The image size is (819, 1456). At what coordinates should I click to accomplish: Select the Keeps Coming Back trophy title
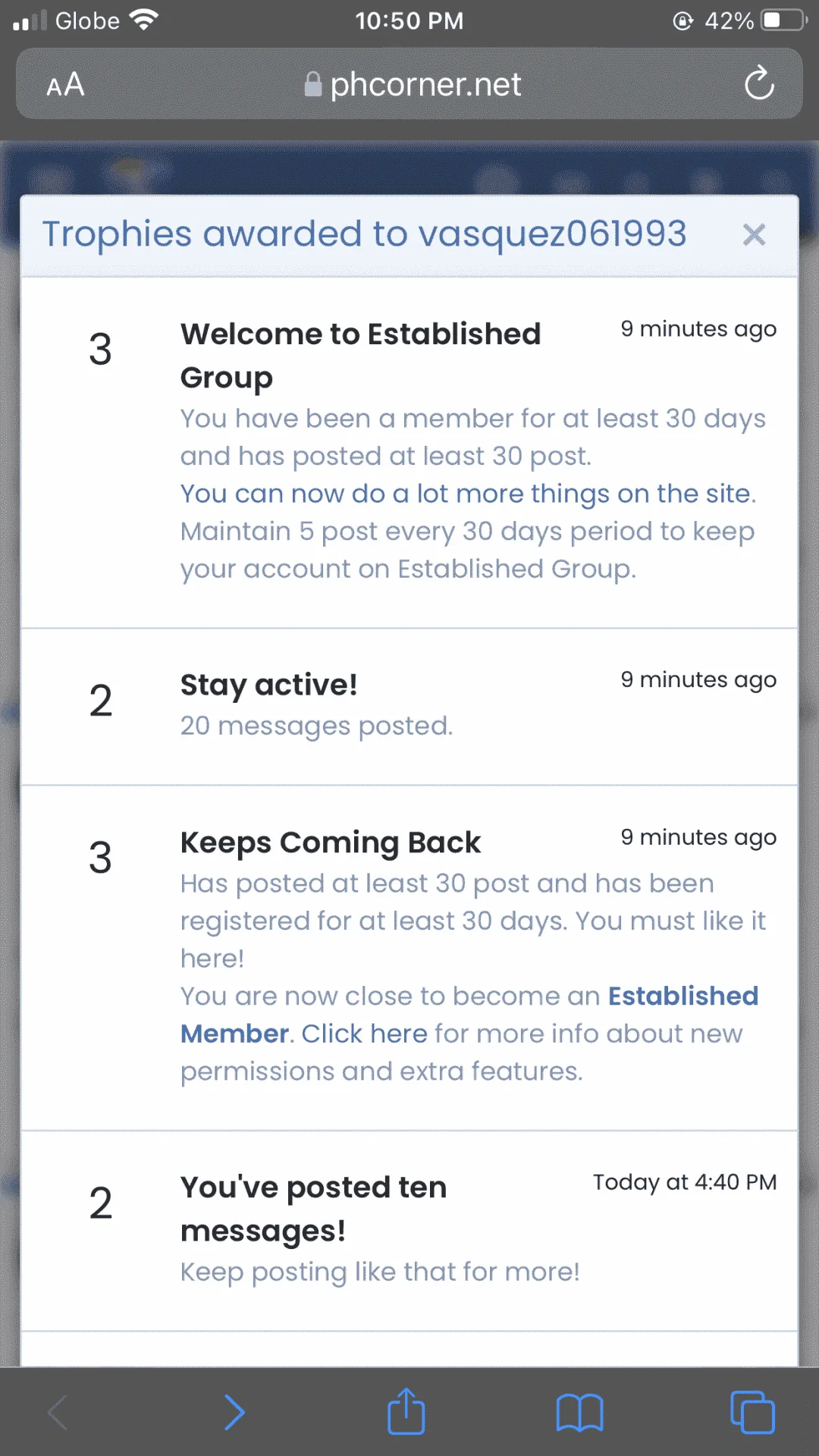coord(331,843)
